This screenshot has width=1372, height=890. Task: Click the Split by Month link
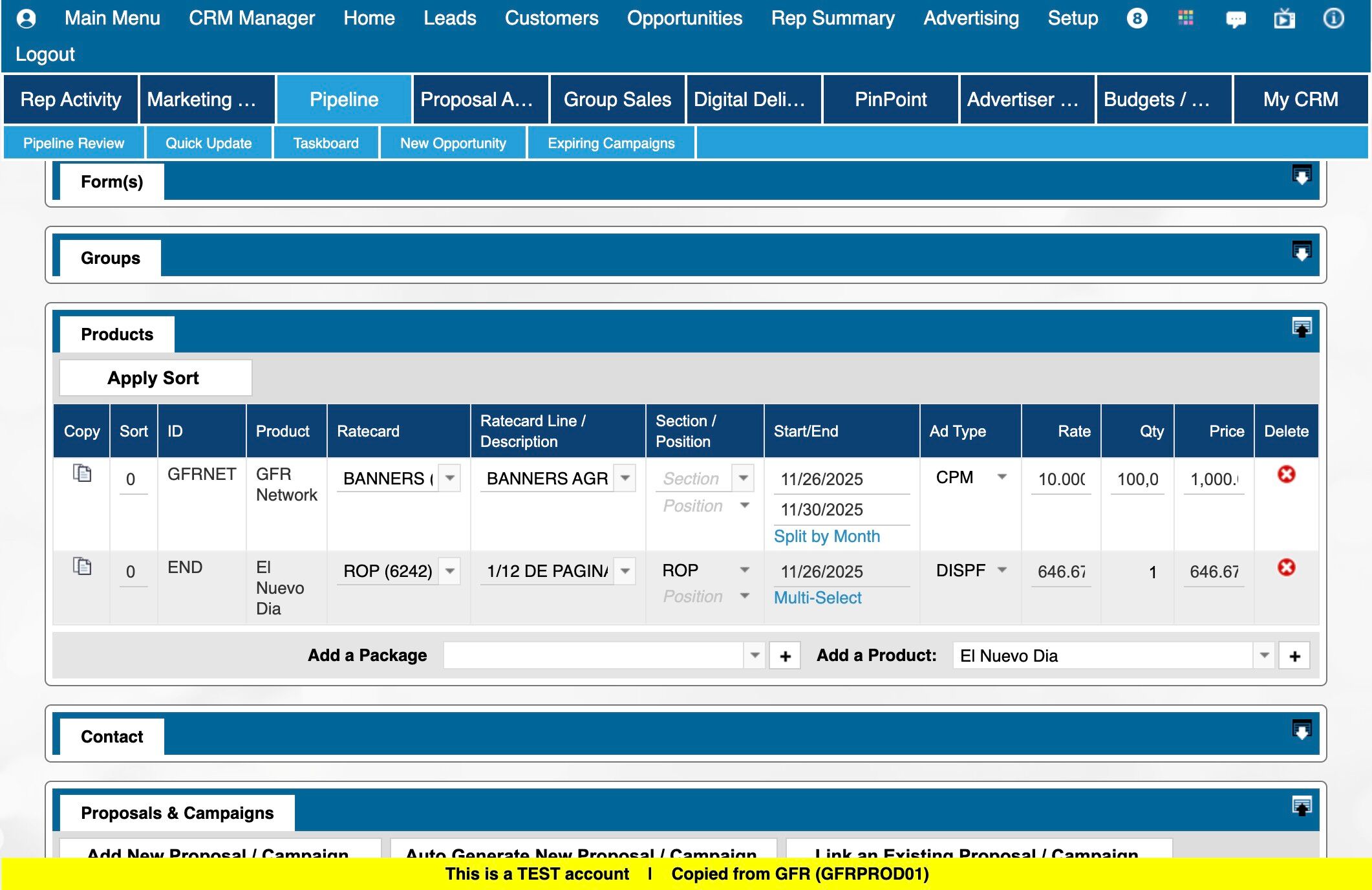[826, 536]
